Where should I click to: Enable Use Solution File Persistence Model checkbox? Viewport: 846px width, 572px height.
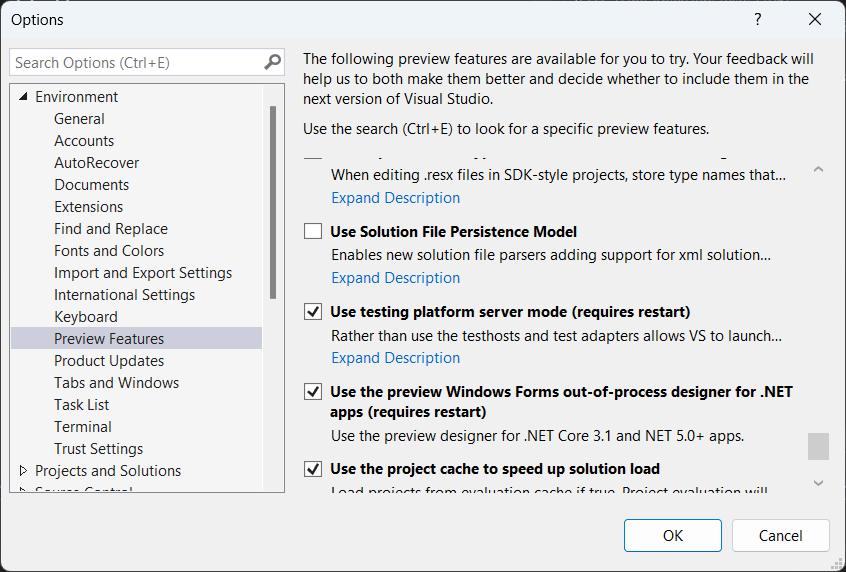pos(313,231)
